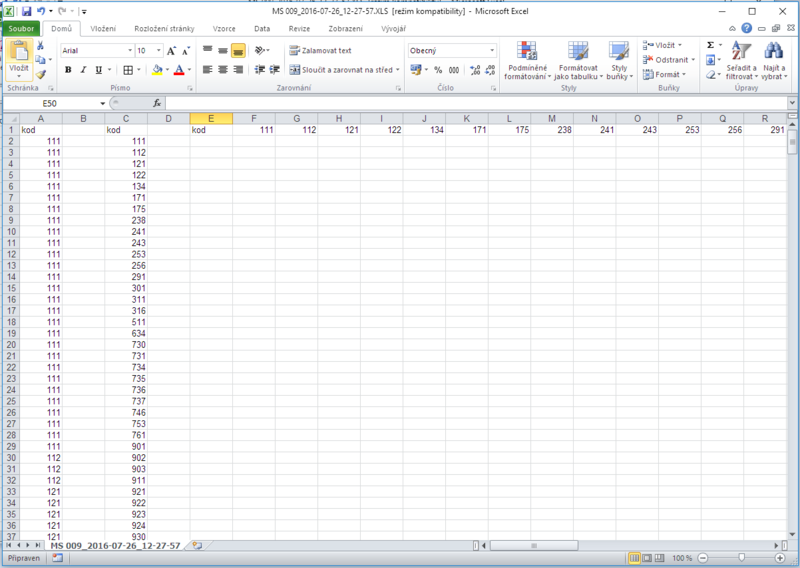Open the Arial font name dropdown
This screenshot has height=568, width=800.
coord(130,51)
